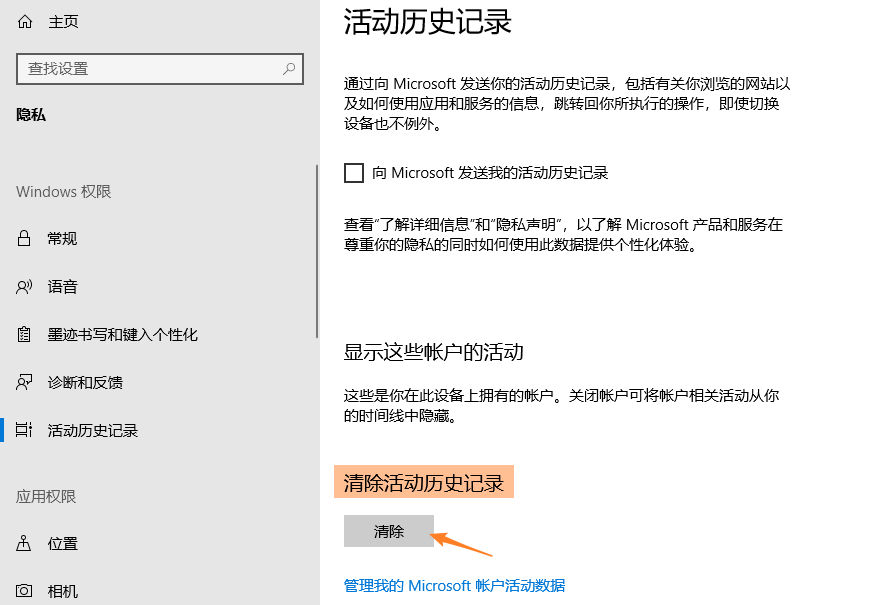Click the sidebar vertical scrollbar
Viewport: 888px width, 605px height.
point(317,252)
